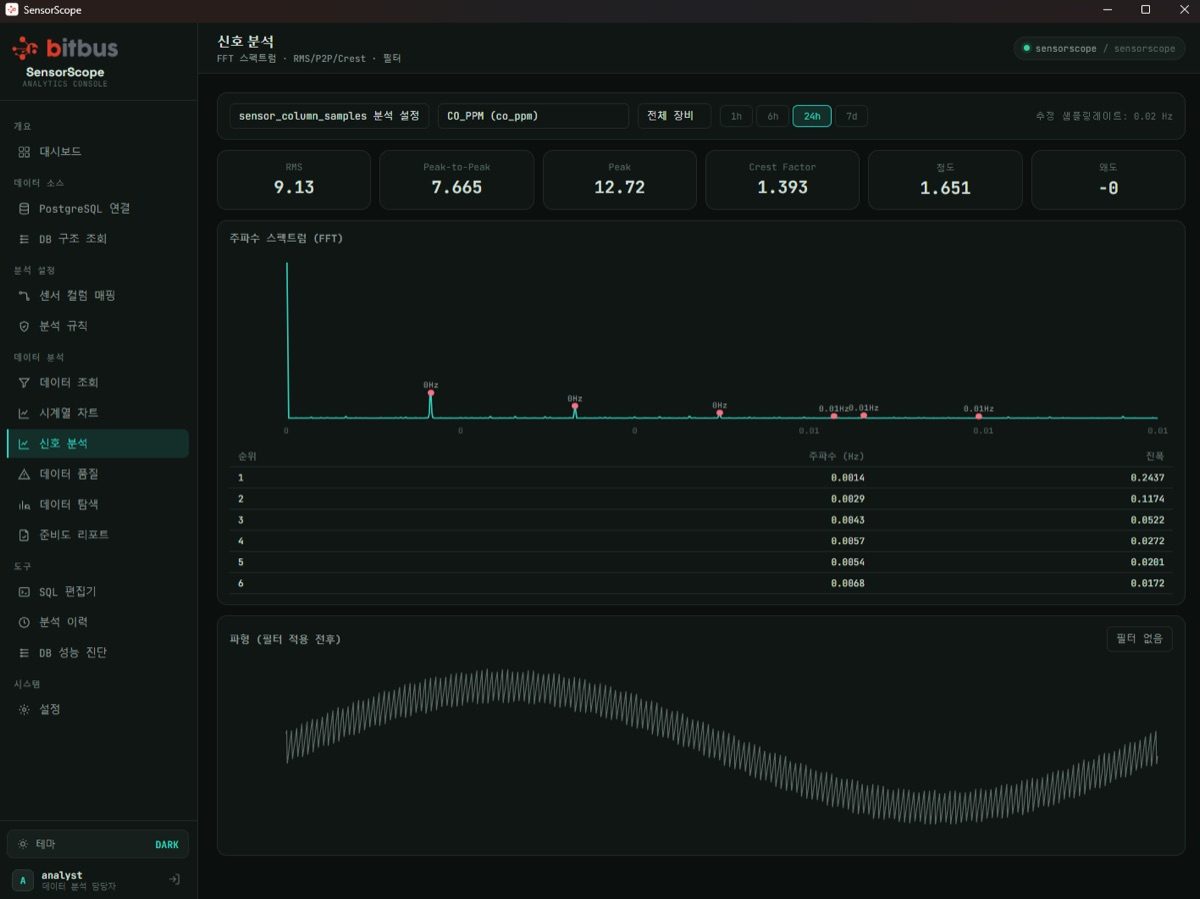The height and width of the screenshot is (899, 1200).
Task: Click the 데이터 품질 warning triangle icon
Action: pos(24,474)
